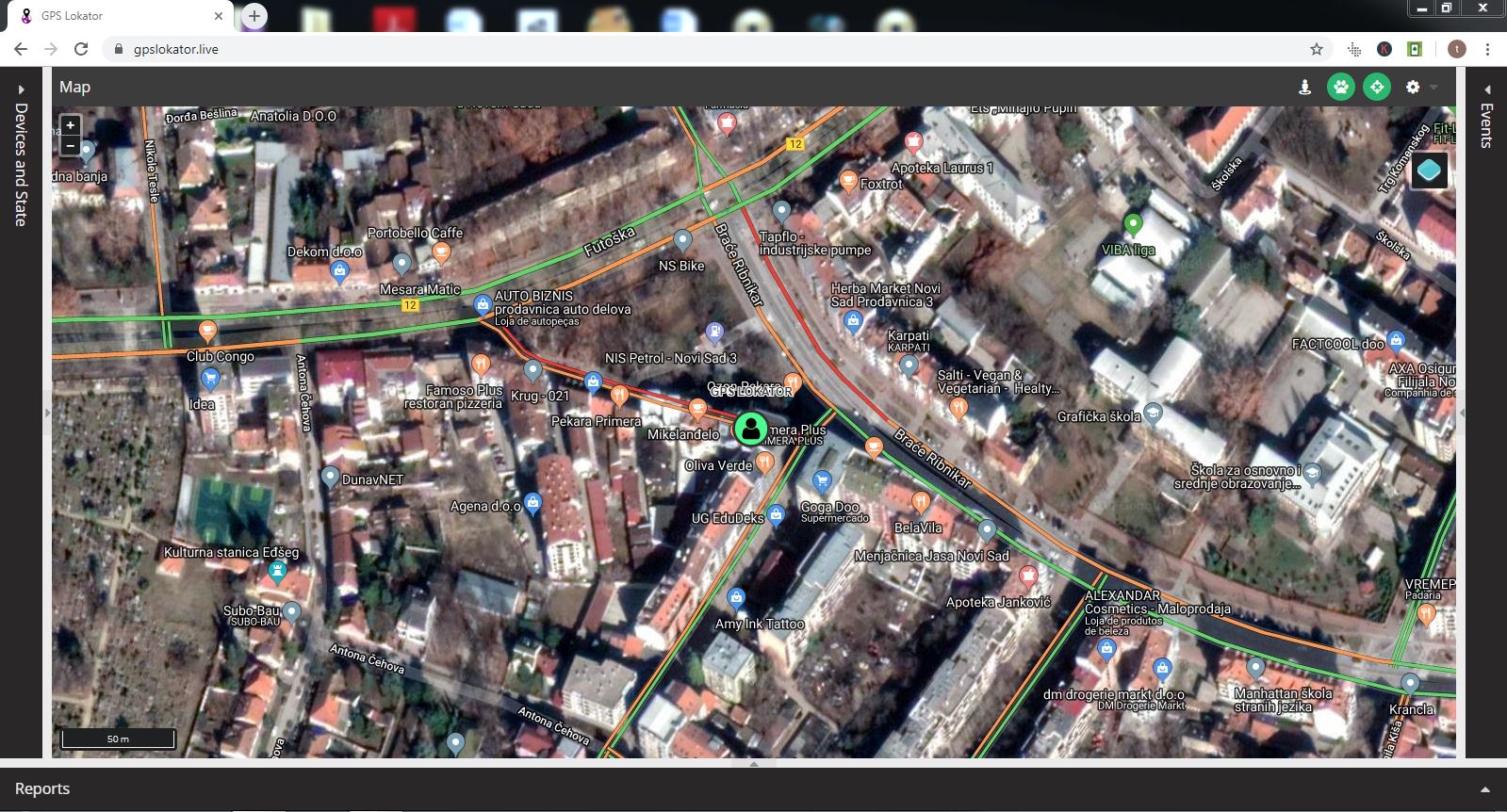
Task: Bookmark this page with star icon
Action: pos(1317,49)
